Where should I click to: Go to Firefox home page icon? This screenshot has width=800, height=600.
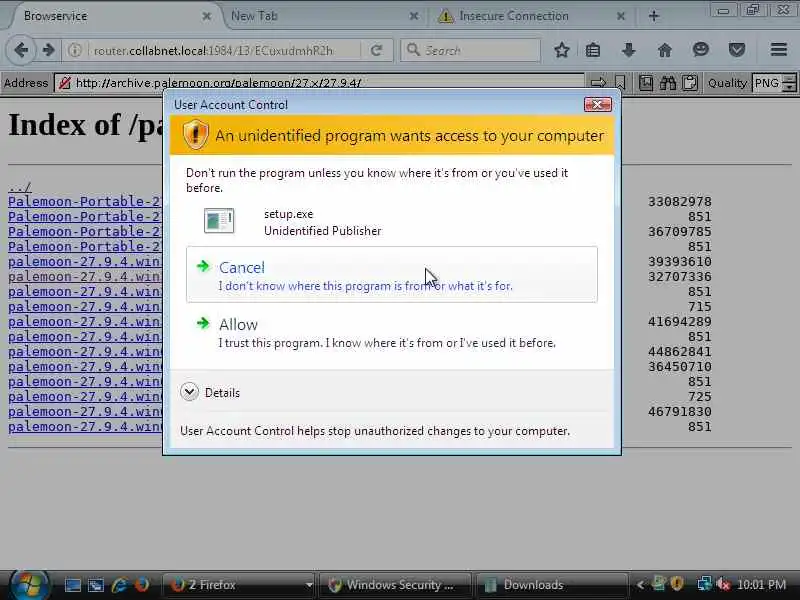pyautogui.click(x=664, y=50)
